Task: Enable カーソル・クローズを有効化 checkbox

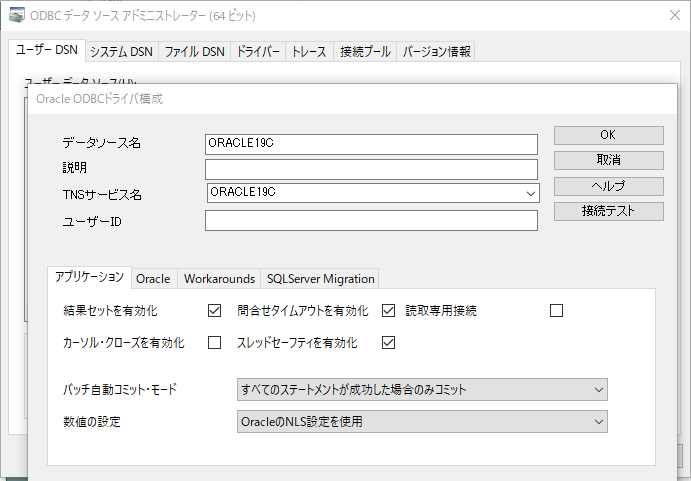Action: pyautogui.click(x=214, y=343)
